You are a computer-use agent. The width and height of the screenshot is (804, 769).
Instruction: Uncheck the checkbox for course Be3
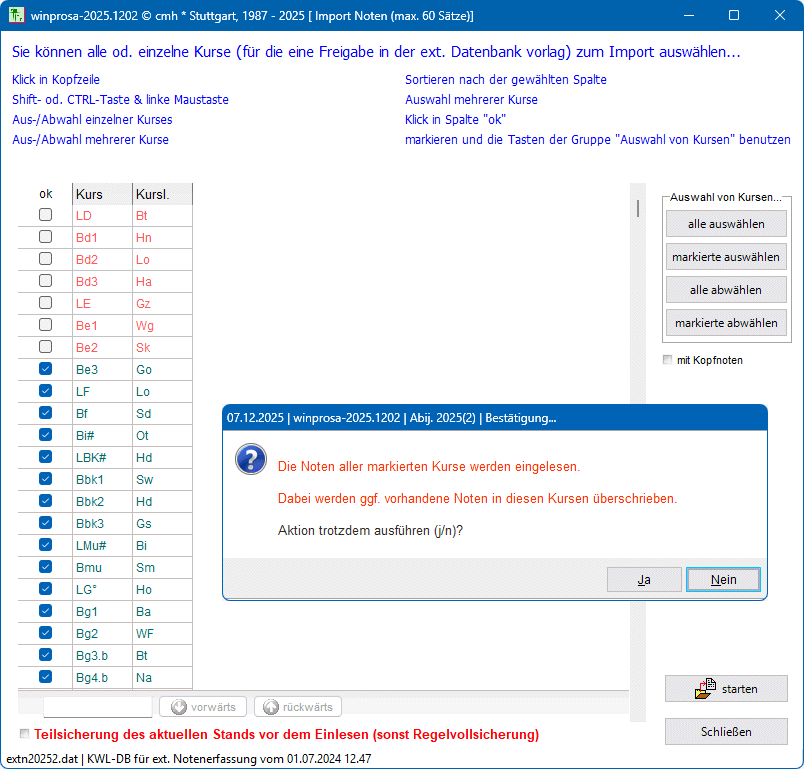(45, 369)
